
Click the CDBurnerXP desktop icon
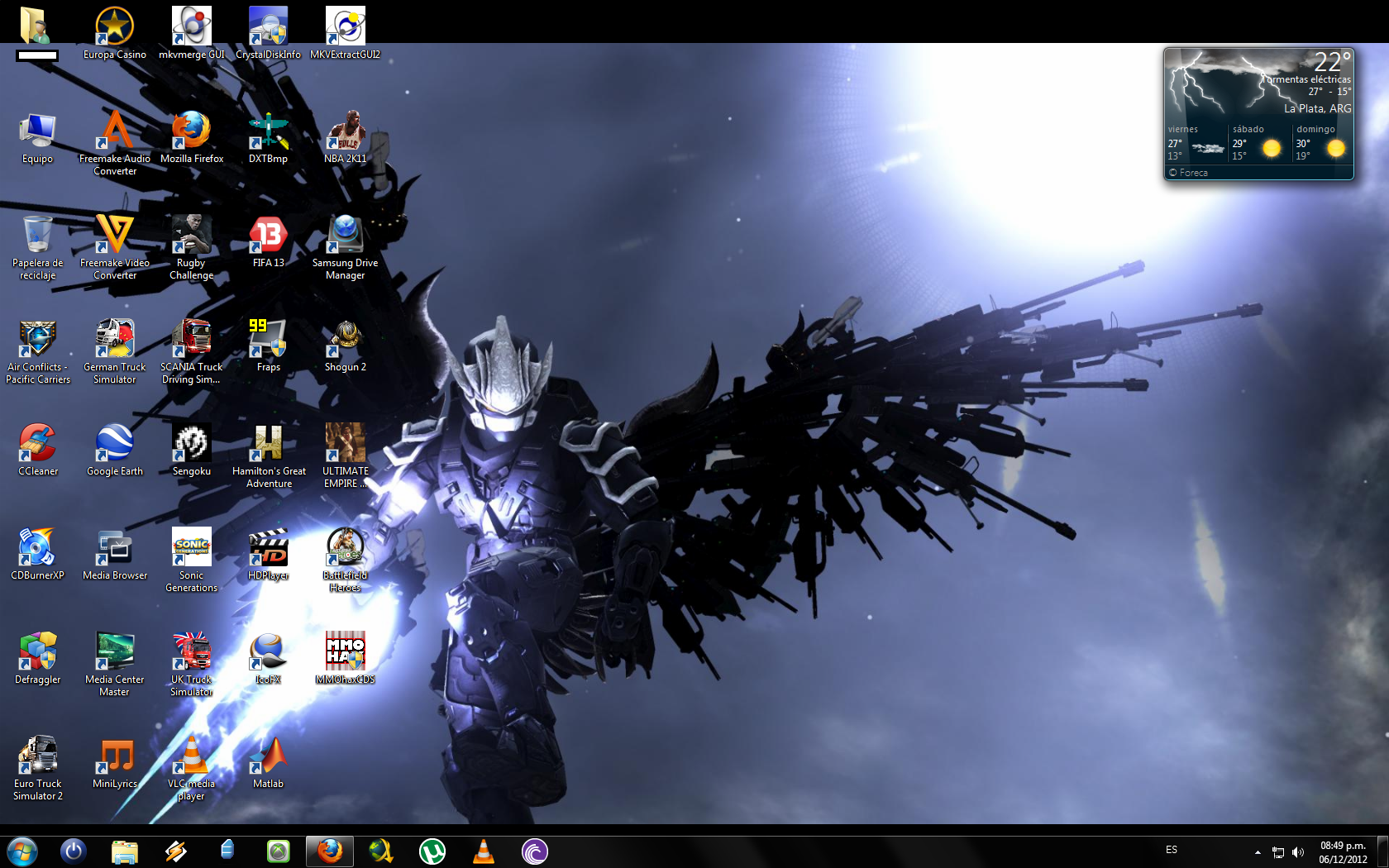(x=37, y=554)
